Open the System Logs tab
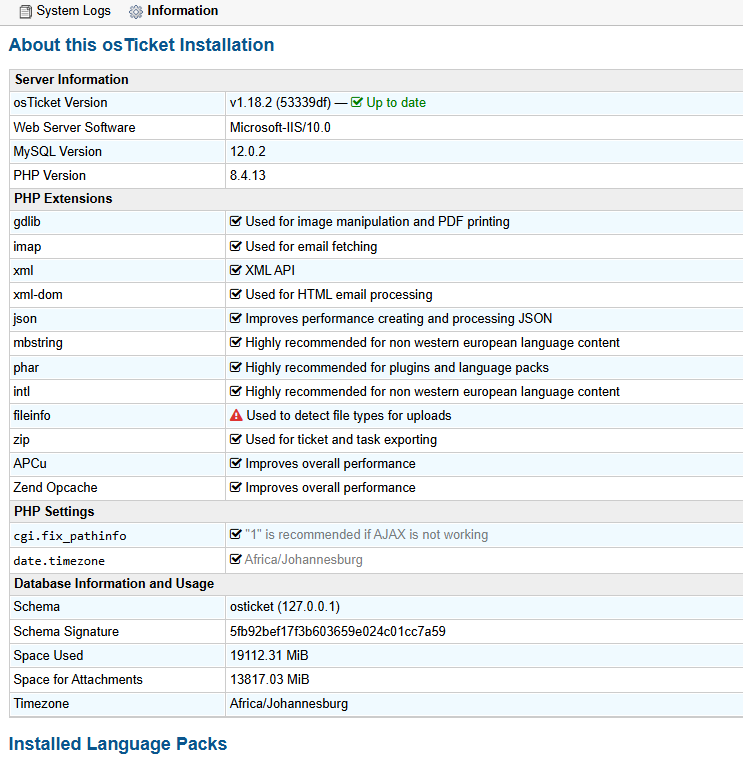This screenshot has height=765, width=743. (x=73, y=12)
